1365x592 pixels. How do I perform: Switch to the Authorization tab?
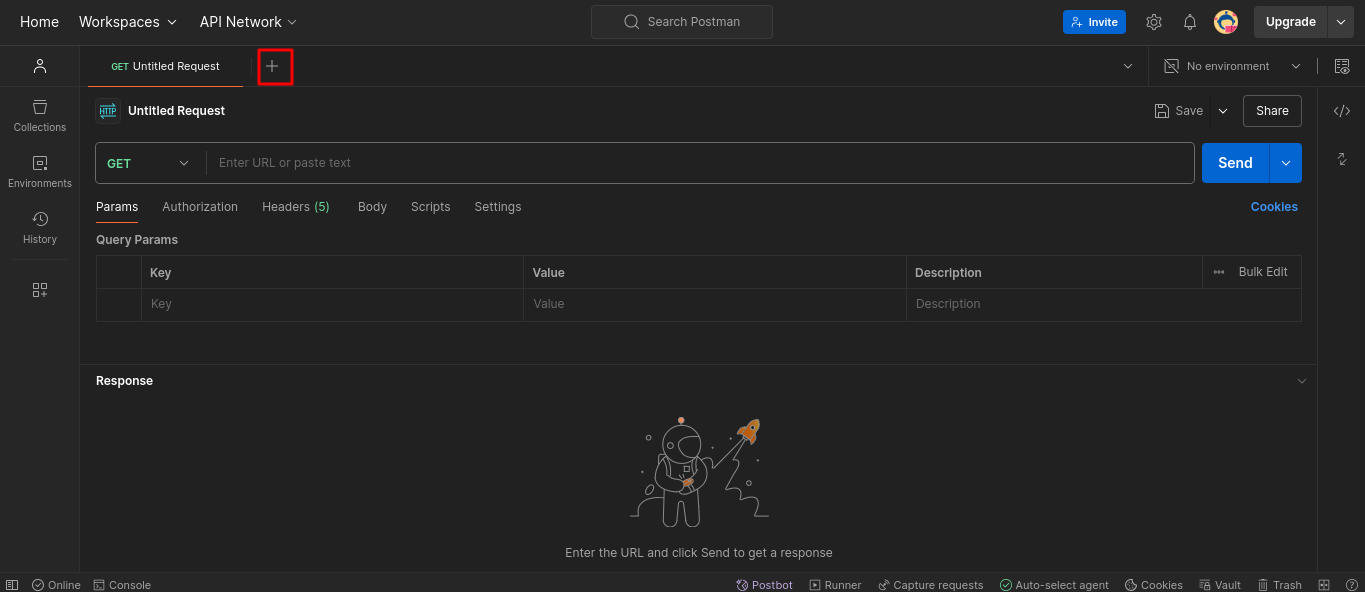200,207
